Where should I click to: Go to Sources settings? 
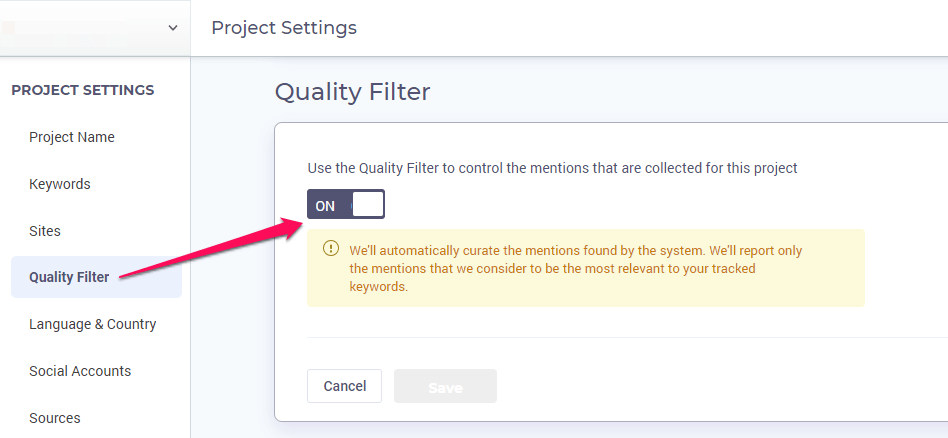click(54, 418)
